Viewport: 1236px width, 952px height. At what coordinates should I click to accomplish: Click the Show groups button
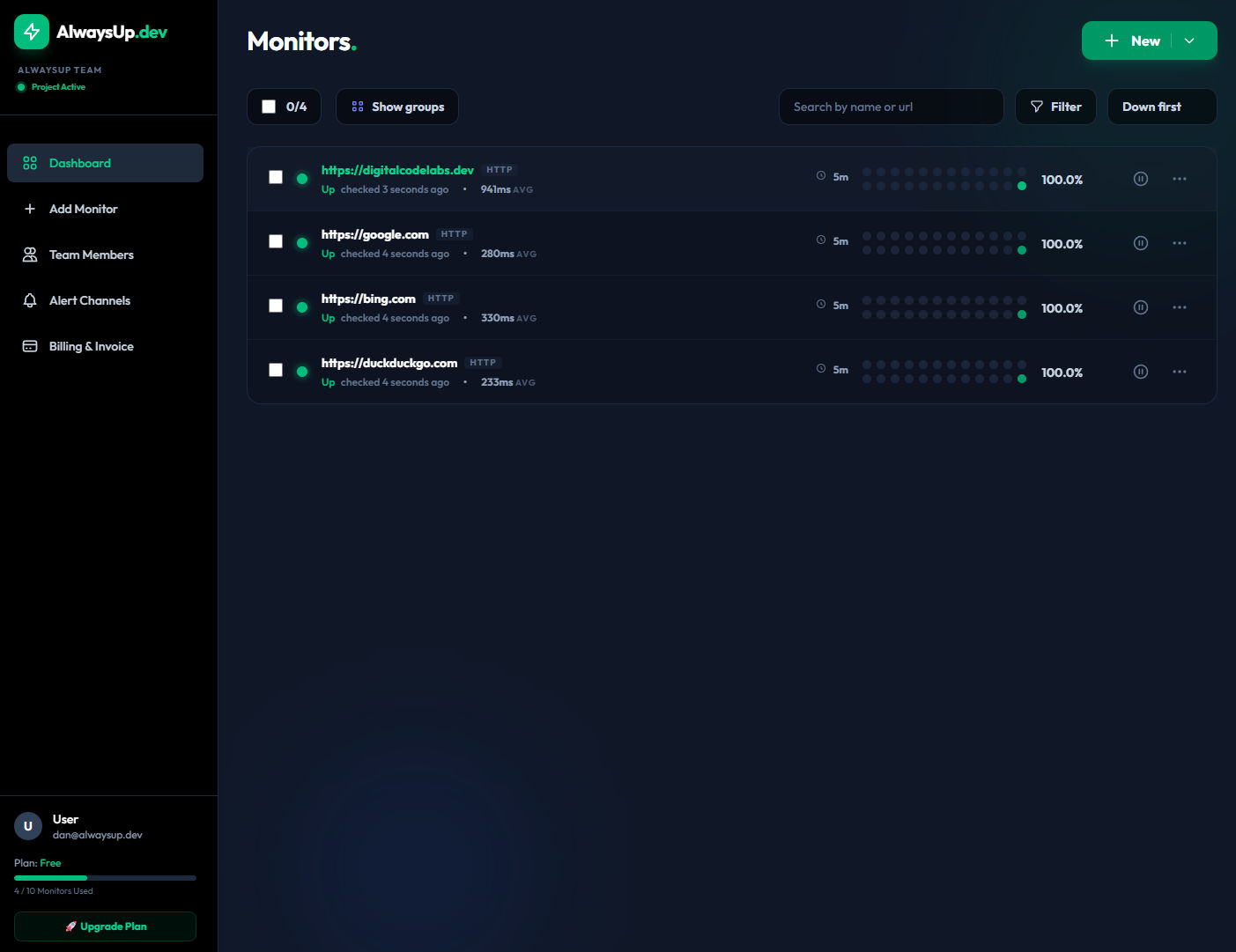pyautogui.click(x=397, y=107)
